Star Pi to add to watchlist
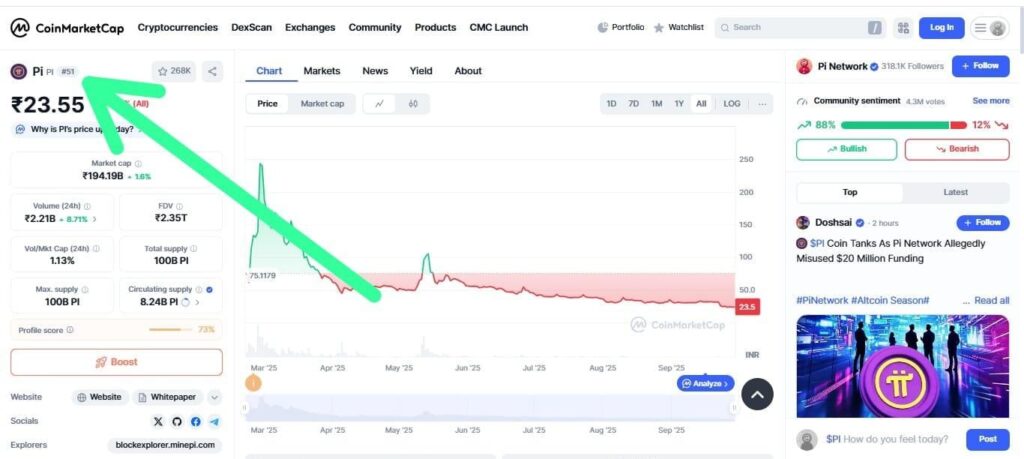 175,71
